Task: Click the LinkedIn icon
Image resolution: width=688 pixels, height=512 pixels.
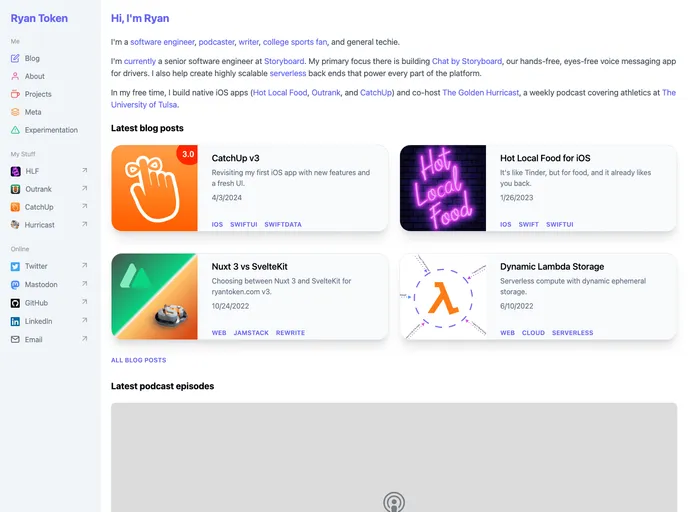Action: pyautogui.click(x=15, y=321)
